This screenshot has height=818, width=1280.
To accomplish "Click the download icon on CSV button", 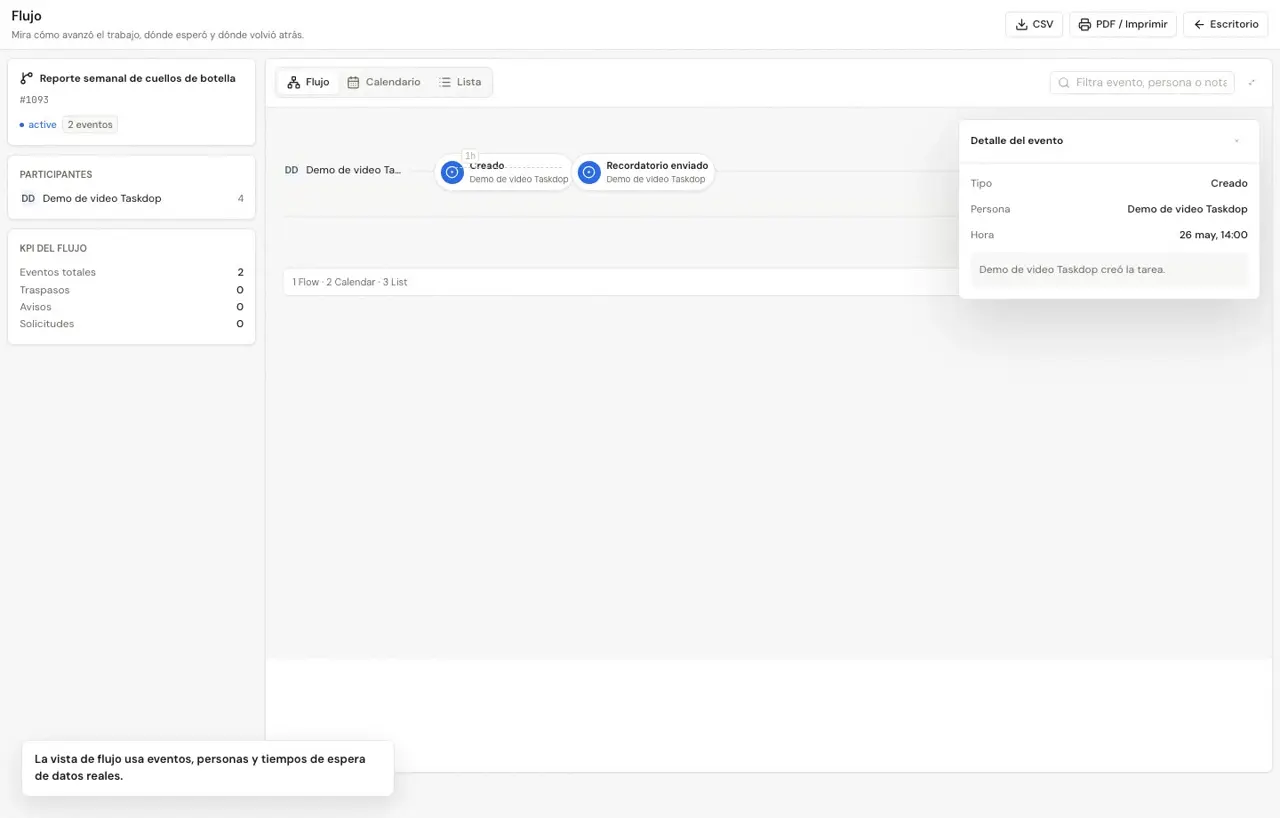I will (1022, 24).
